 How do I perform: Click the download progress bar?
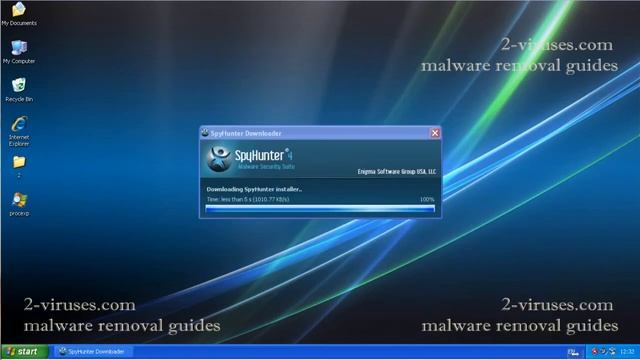pyautogui.click(x=320, y=209)
